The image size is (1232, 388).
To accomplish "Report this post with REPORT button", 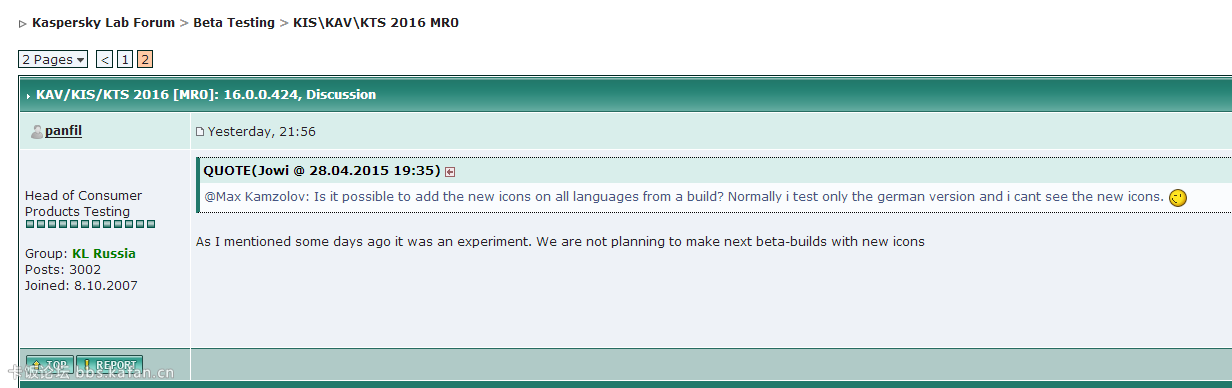I will 110,365.
